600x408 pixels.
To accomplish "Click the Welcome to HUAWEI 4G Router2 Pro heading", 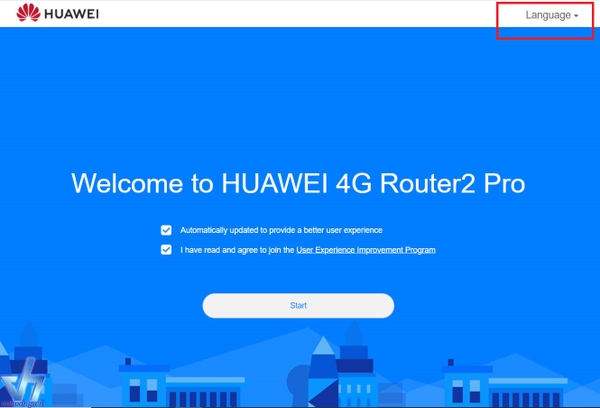I will pos(298,183).
